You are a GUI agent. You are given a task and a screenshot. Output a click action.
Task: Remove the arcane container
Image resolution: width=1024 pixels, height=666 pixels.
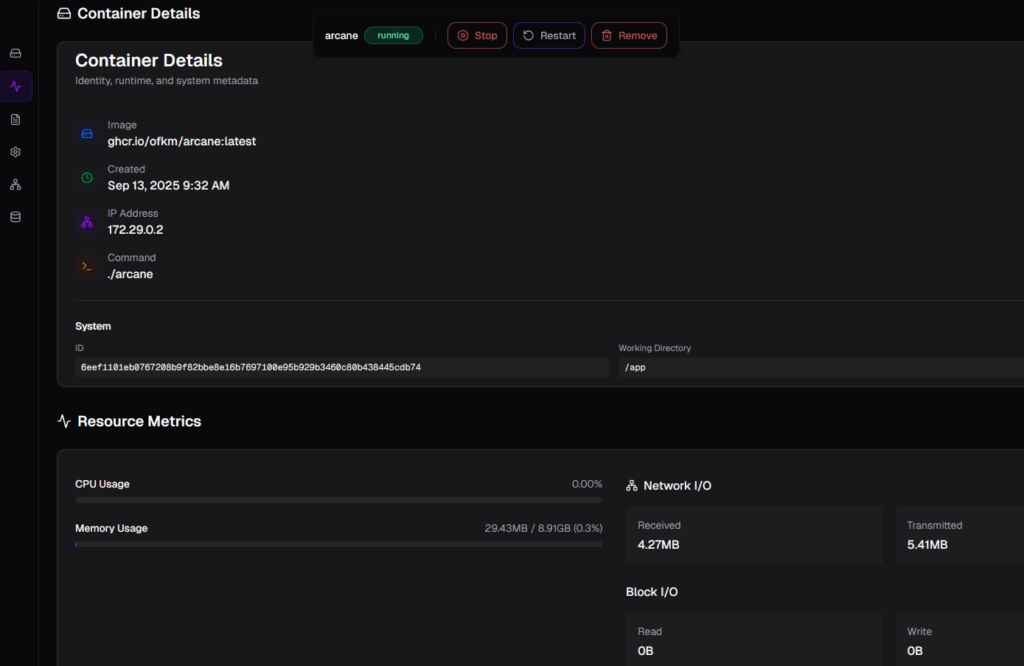point(629,35)
